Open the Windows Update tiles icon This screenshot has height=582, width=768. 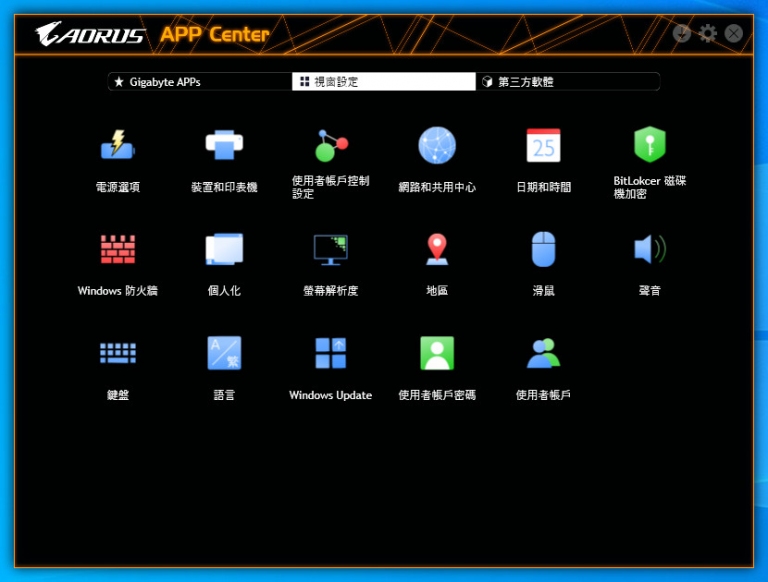pyautogui.click(x=331, y=353)
